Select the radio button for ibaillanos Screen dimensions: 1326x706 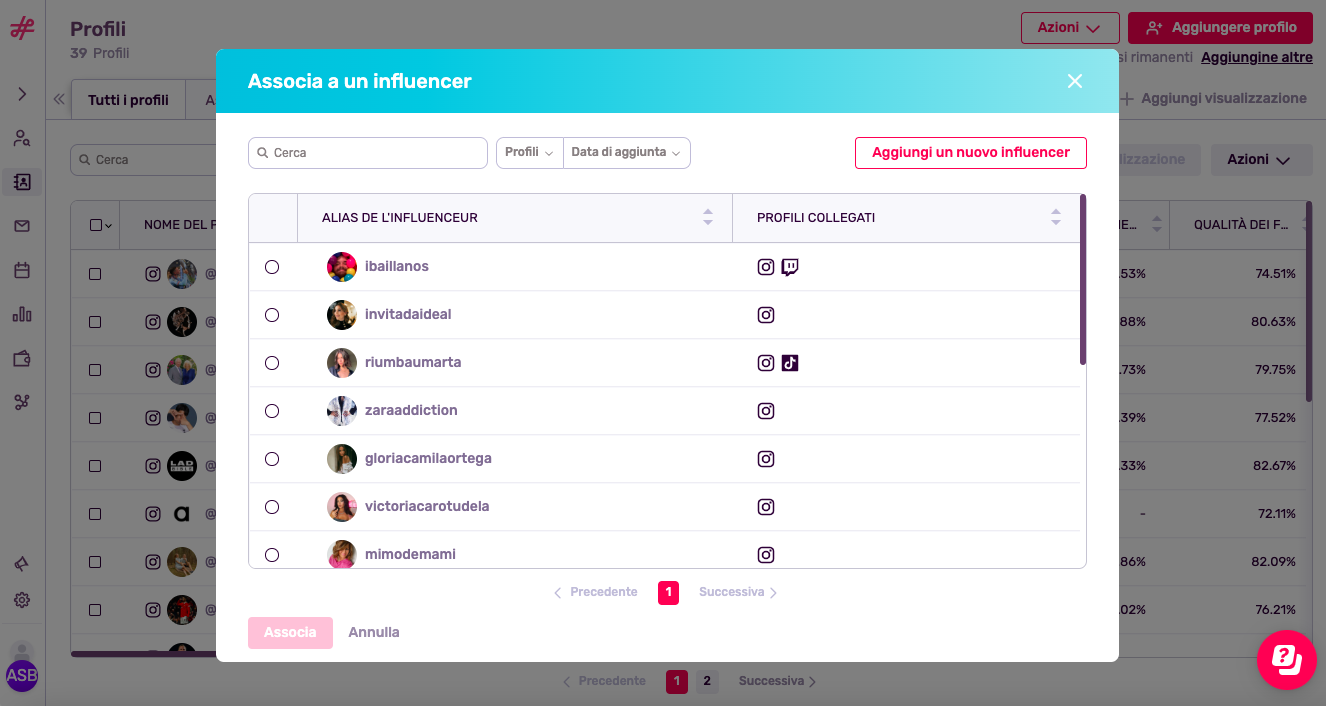pyautogui.click(x=272, y=267)
